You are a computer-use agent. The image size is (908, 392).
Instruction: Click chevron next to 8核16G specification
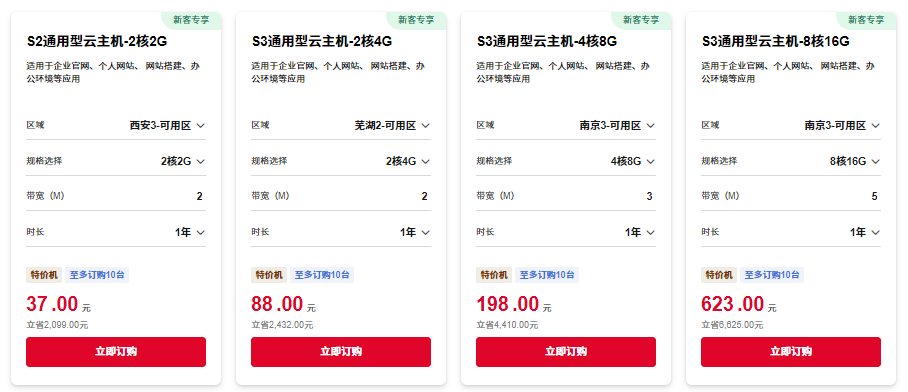tap(876, 162)
